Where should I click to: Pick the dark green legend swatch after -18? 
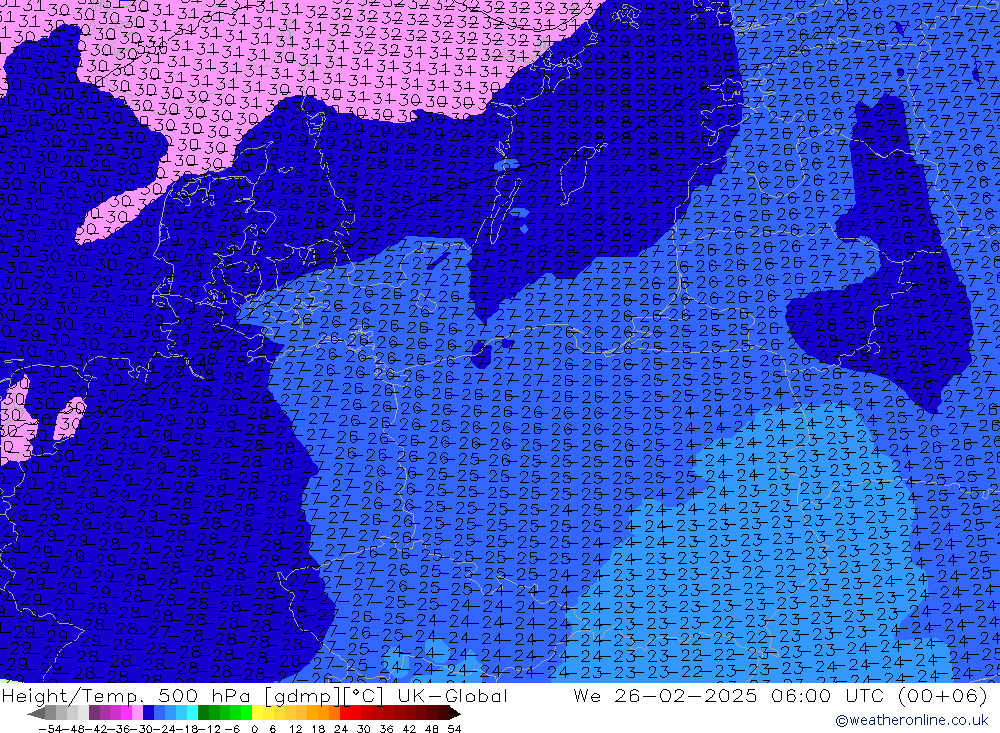203,713
